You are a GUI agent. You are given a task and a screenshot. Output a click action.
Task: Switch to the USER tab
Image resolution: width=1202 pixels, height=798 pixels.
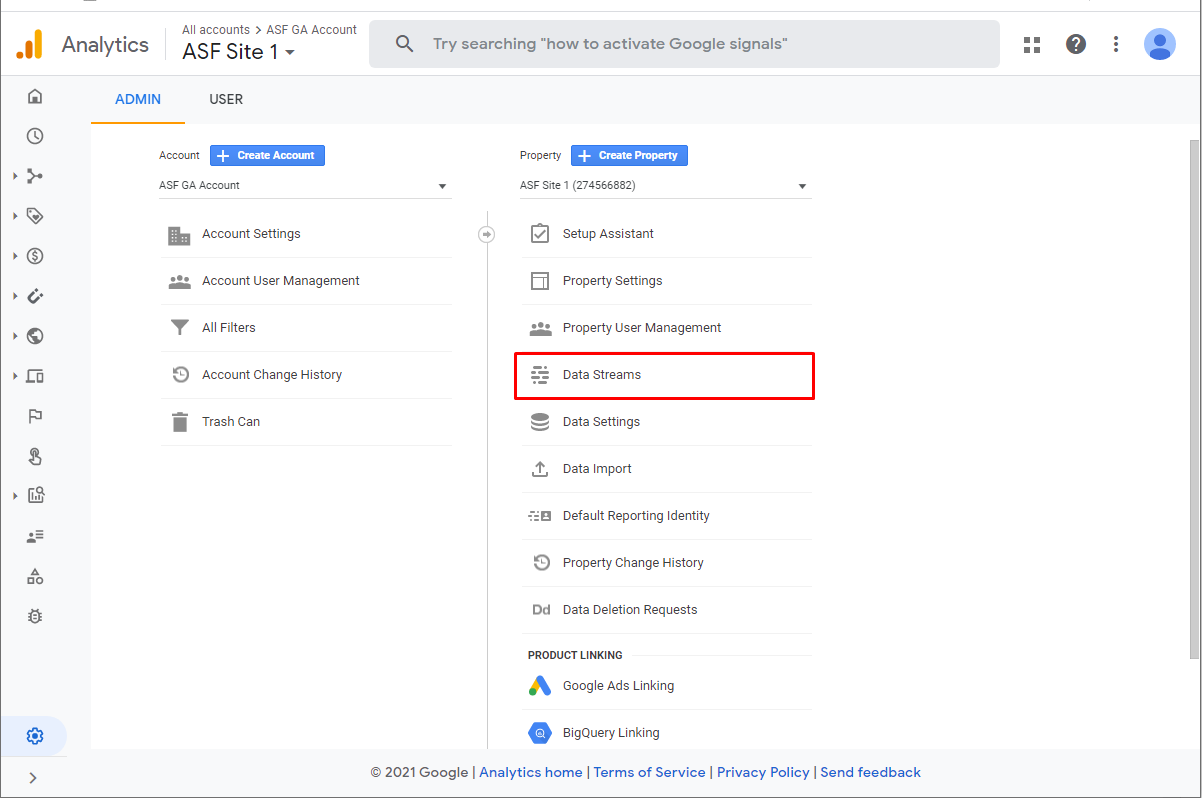click(x=226, y=99)
